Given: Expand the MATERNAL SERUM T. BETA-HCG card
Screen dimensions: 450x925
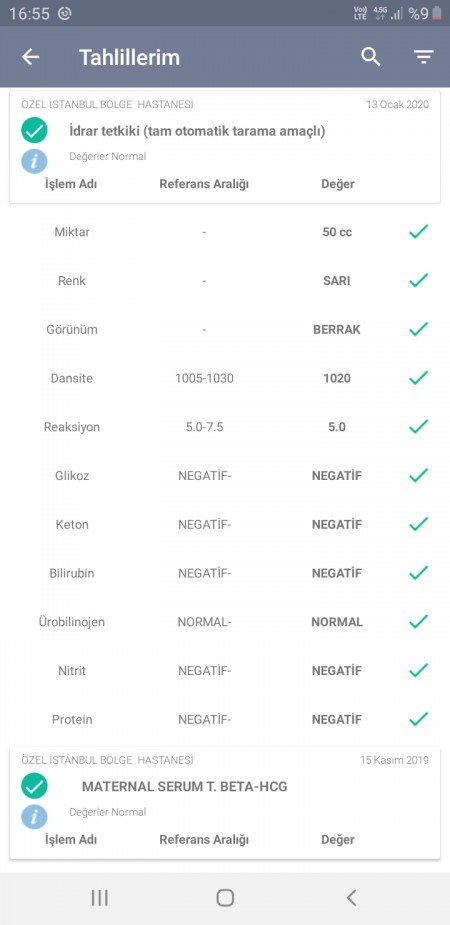Looking at the screenshot, I should (225, 803).
